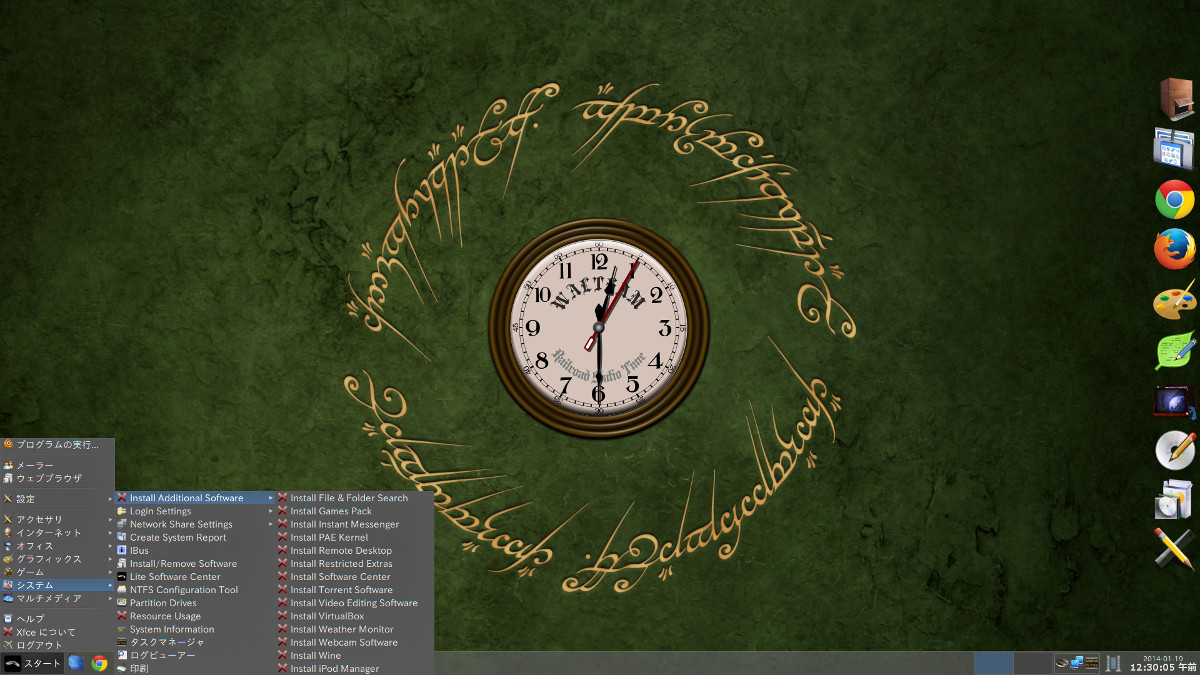Choose Install Instant Messenger
Viewport: 1200px width, 675px height.
coord(355,524)
